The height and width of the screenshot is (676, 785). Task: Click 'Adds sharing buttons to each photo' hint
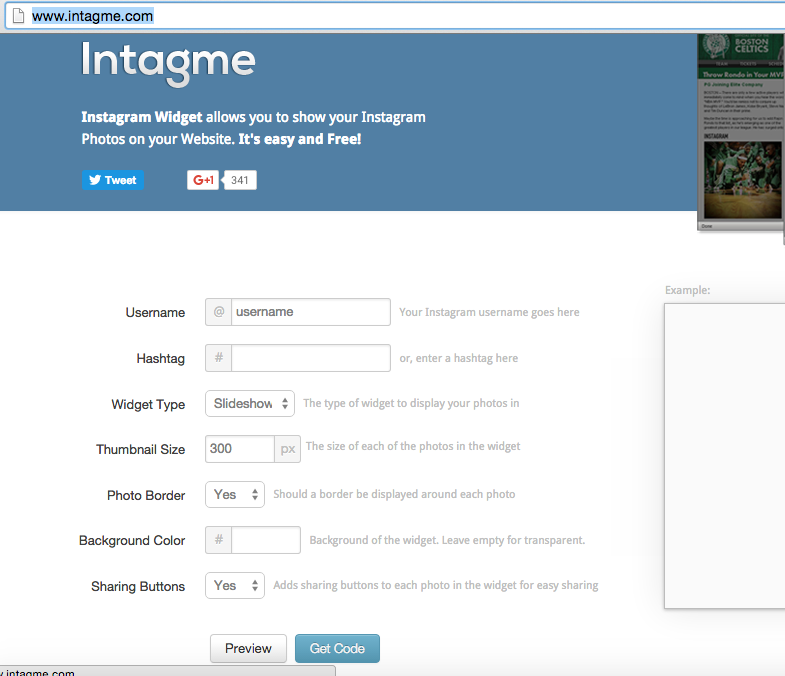tap(436, 585)
